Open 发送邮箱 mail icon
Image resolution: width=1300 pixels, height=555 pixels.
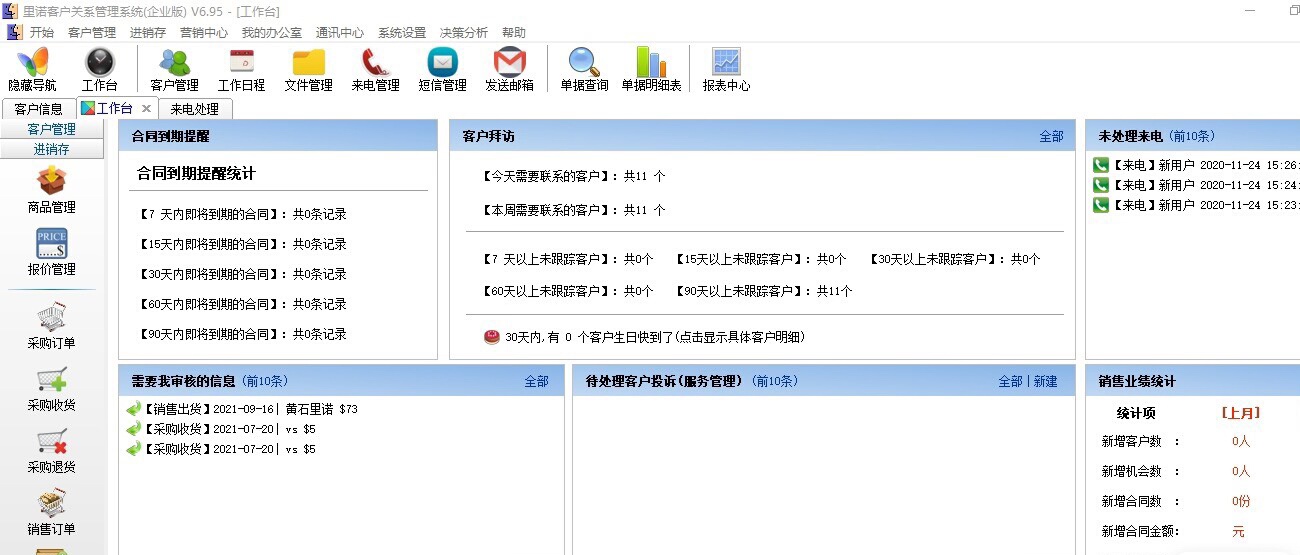tap(509, 70)
